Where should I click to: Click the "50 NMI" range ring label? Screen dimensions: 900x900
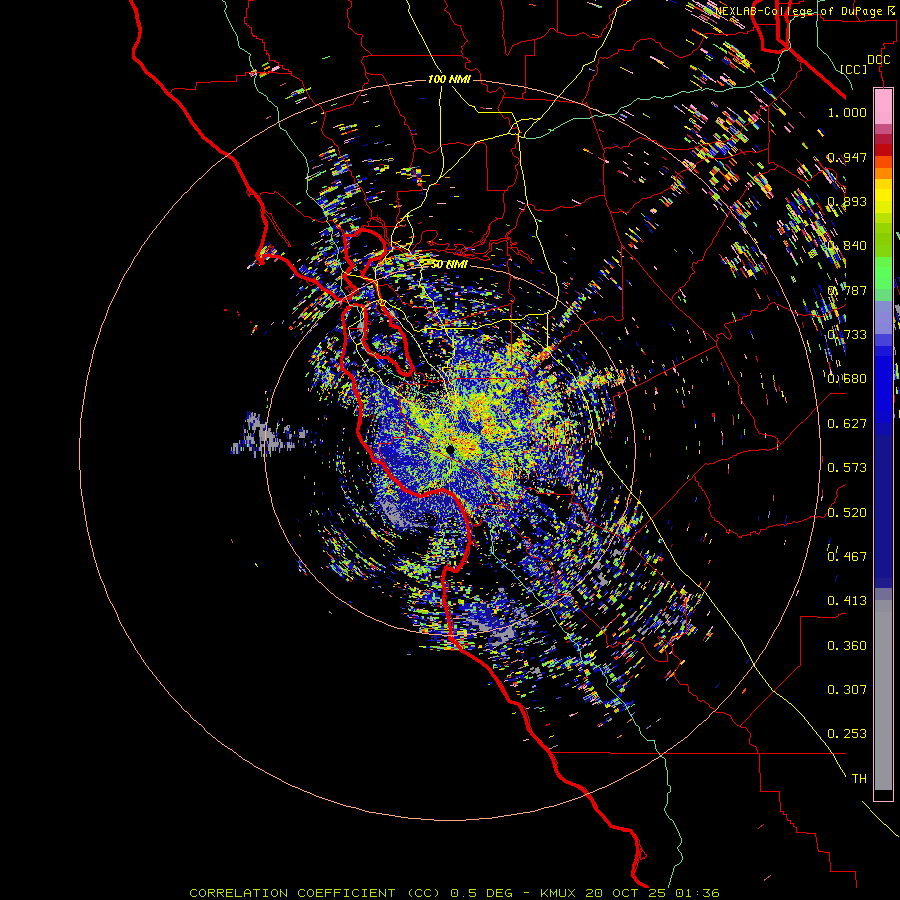pos(449,265)
